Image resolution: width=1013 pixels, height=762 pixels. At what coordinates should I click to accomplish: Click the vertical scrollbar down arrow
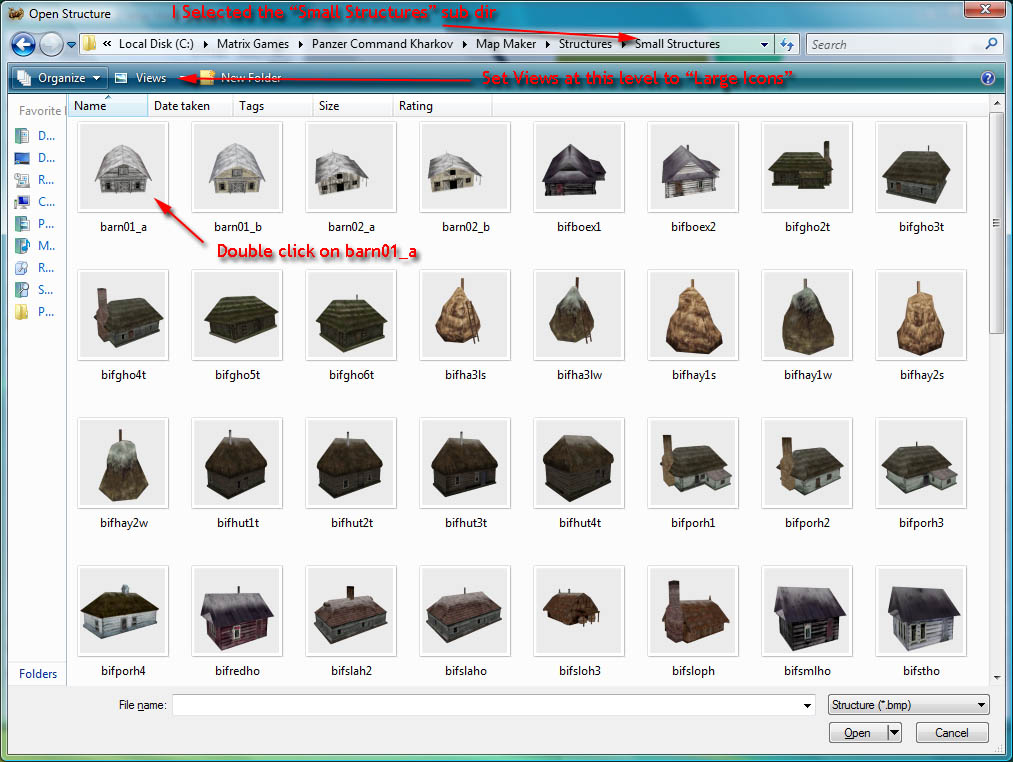click(x=997, y=678)
